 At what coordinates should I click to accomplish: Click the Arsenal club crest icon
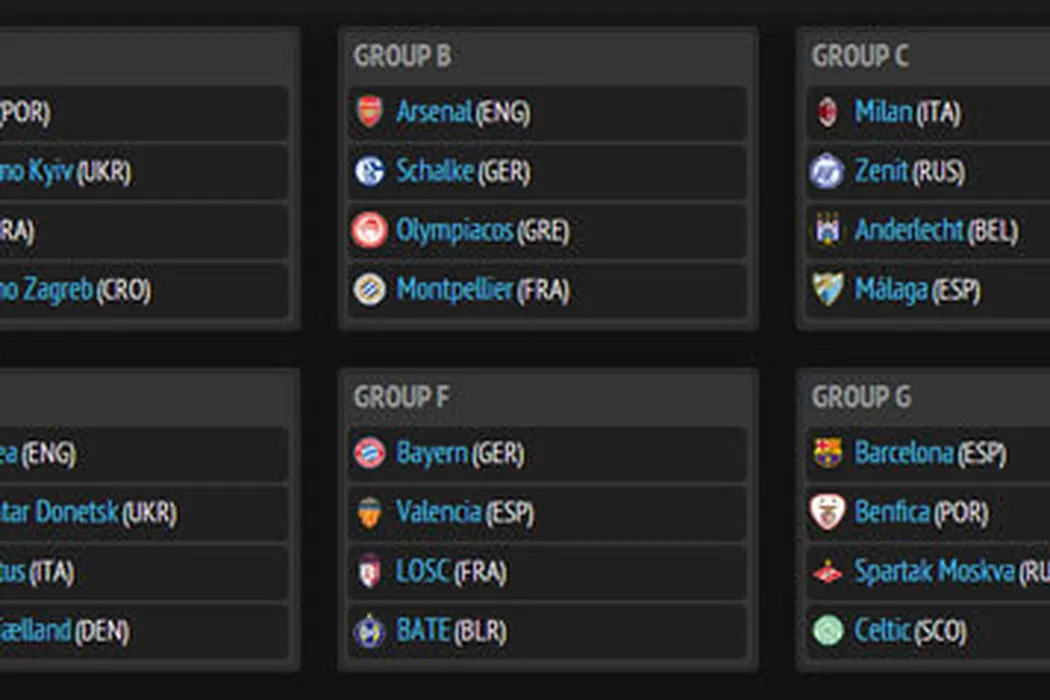click(369, 112)
